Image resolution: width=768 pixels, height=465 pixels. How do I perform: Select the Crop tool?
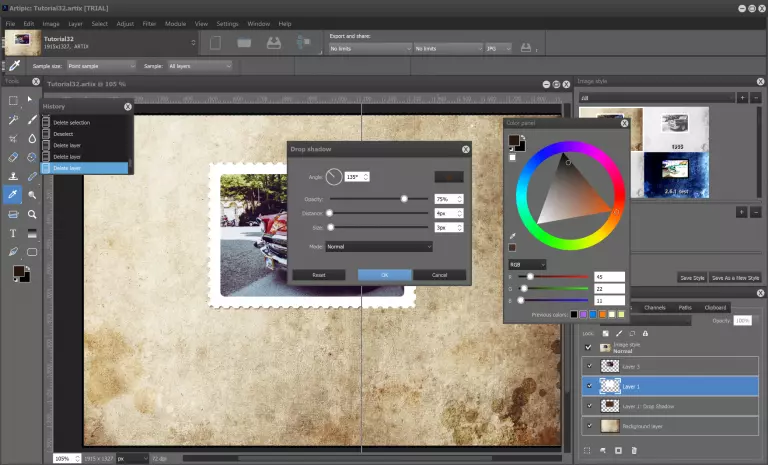click(13, 138)
